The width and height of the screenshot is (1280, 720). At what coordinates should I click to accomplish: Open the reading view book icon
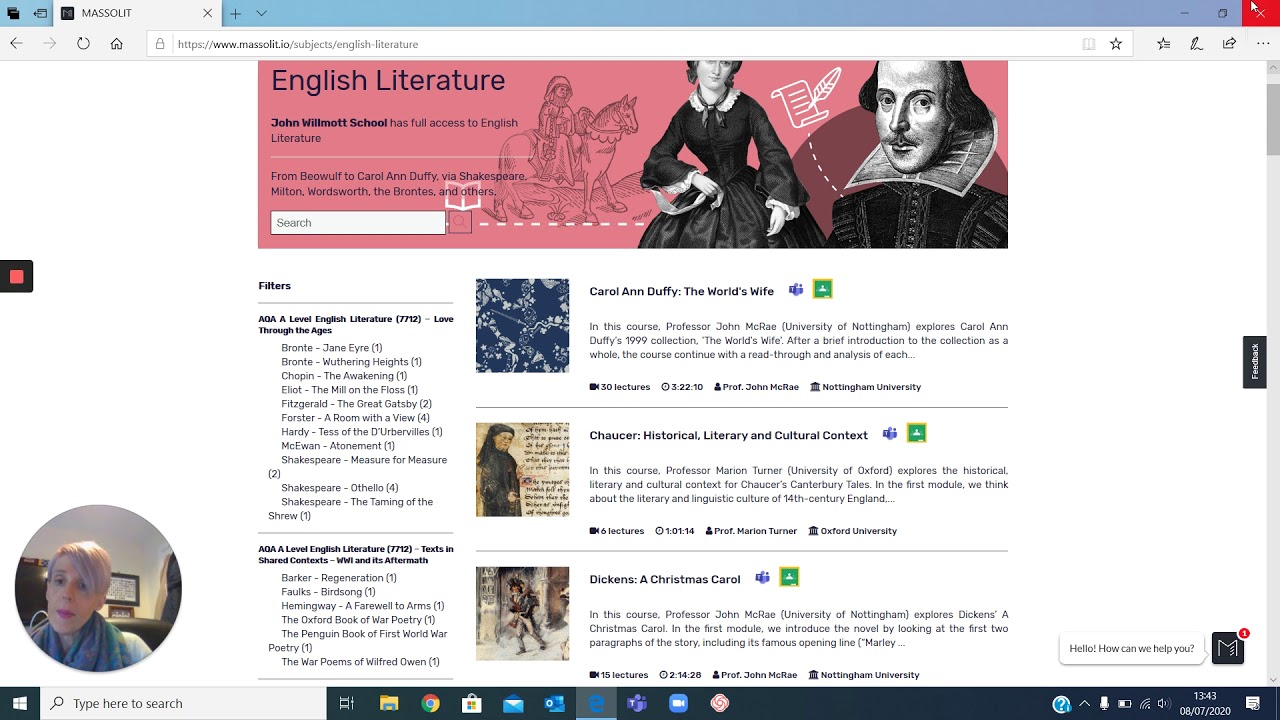1088,44
